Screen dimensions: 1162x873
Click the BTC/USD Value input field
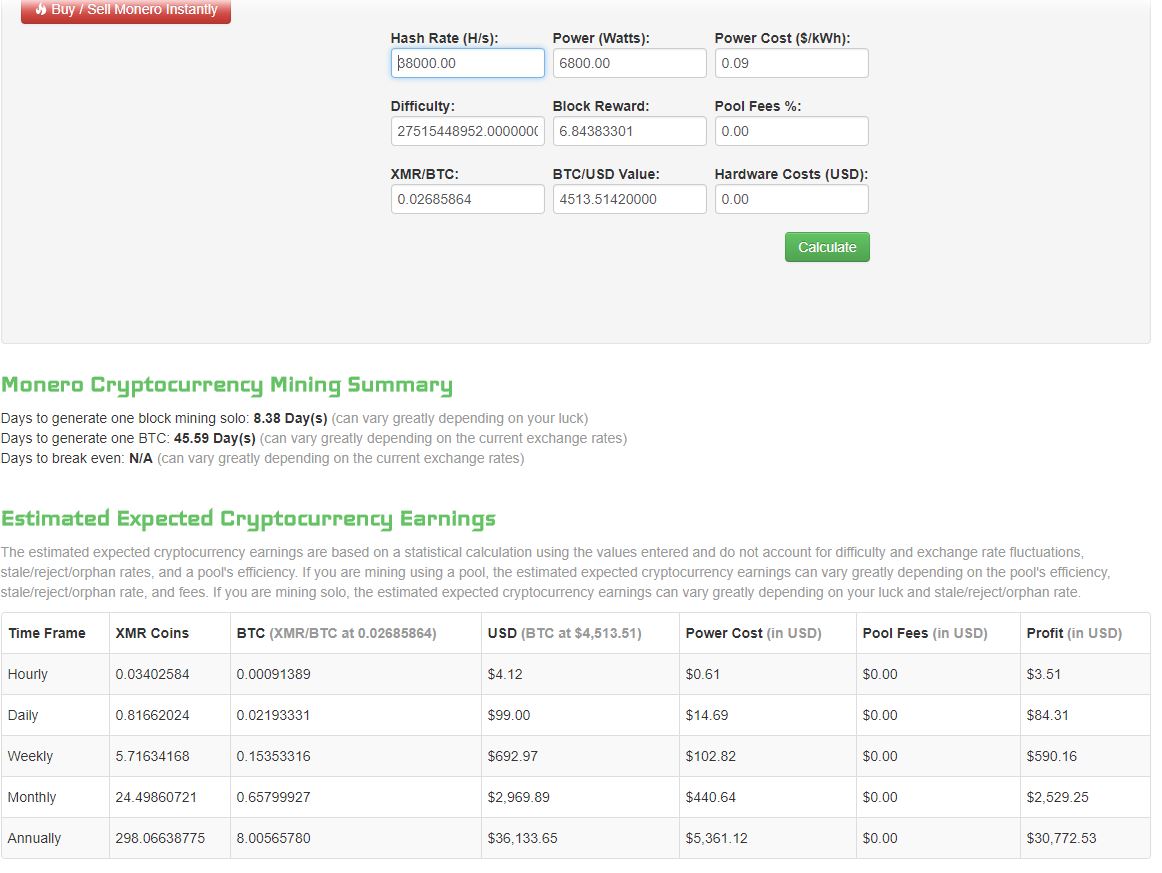pyautogui.click(x=629, y=199)
